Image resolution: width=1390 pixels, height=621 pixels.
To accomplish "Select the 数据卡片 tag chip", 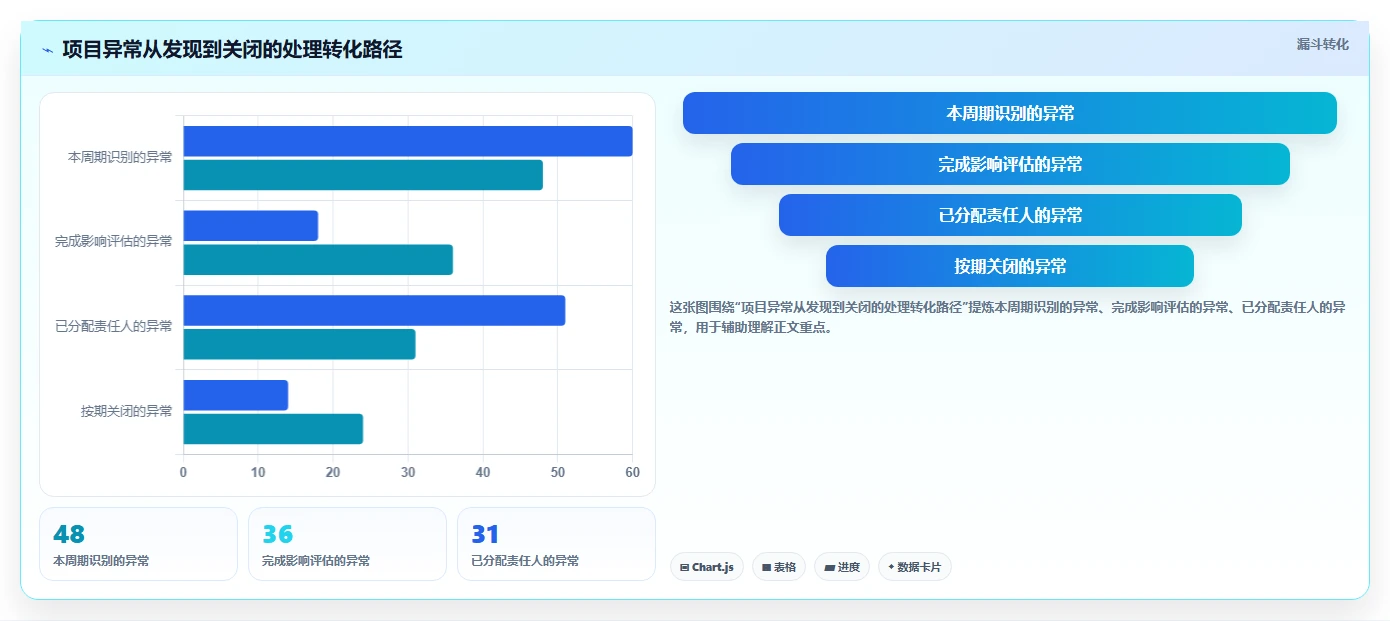I will (x=915, y=567).
